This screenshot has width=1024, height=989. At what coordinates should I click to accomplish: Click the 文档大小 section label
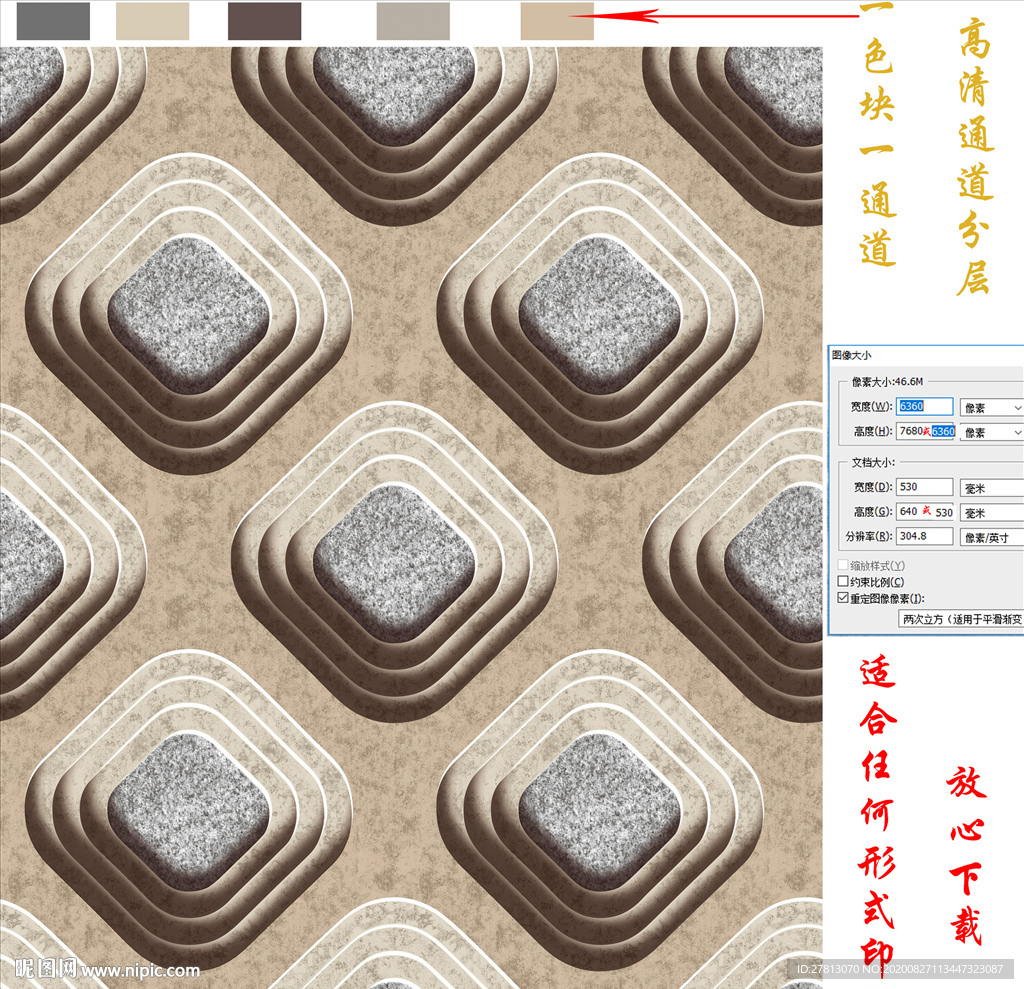point(873,462)
